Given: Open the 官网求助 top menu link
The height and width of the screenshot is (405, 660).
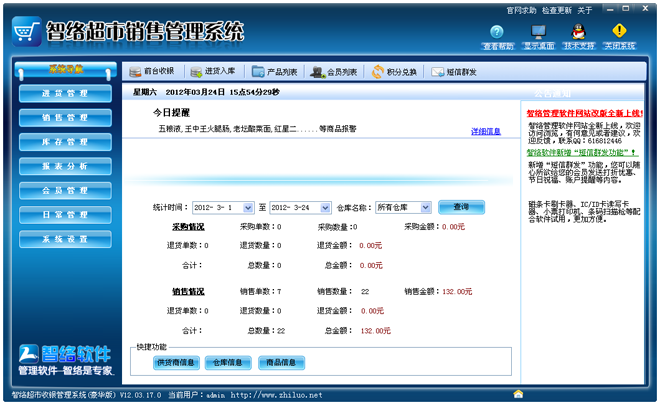Looking at the screenshot, I should [521, 10].
